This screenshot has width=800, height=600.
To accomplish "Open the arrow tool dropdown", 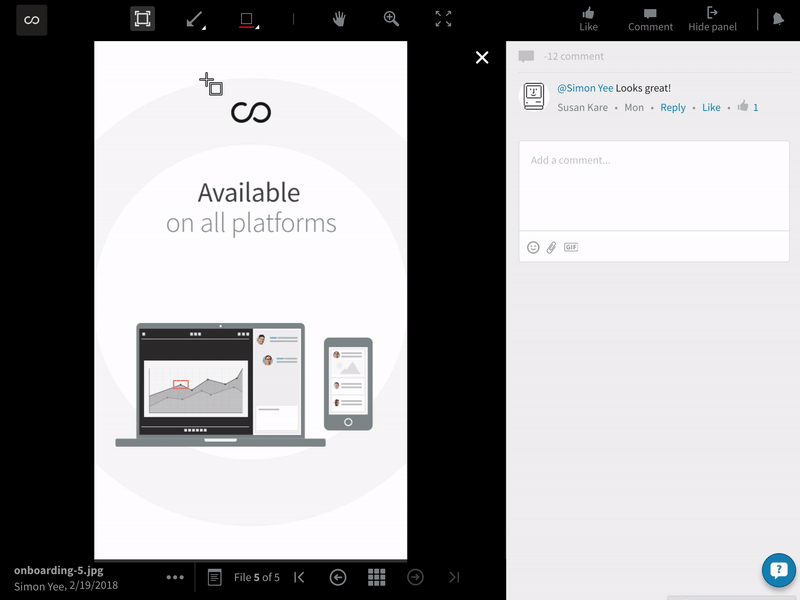I will 196,19.
